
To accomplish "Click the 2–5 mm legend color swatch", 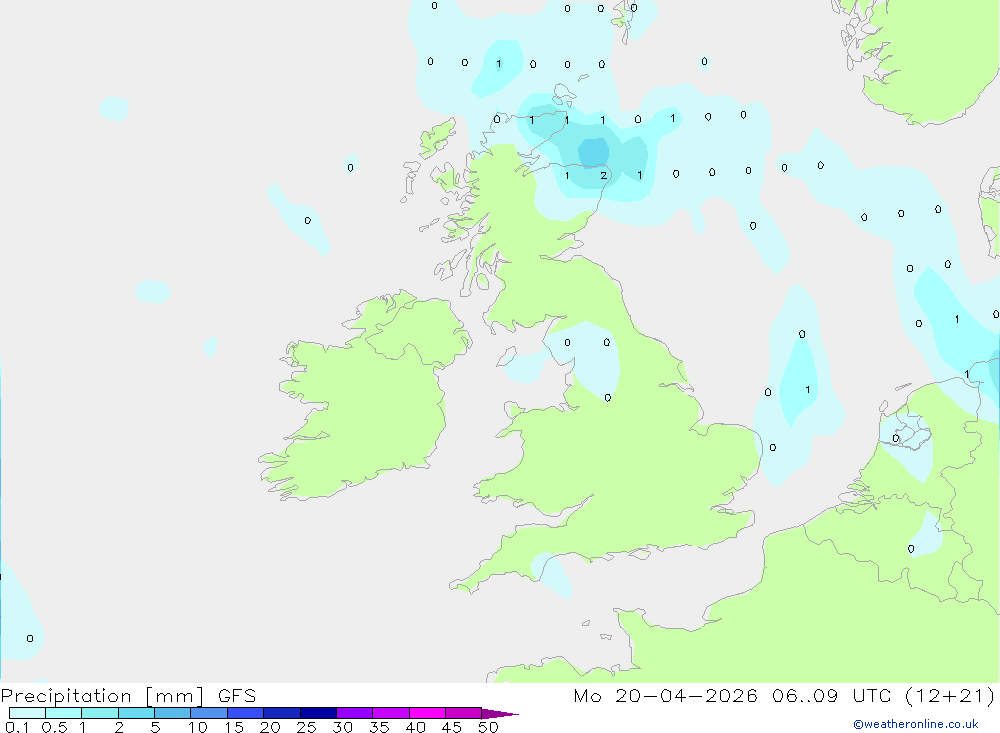I will (136, 713).
